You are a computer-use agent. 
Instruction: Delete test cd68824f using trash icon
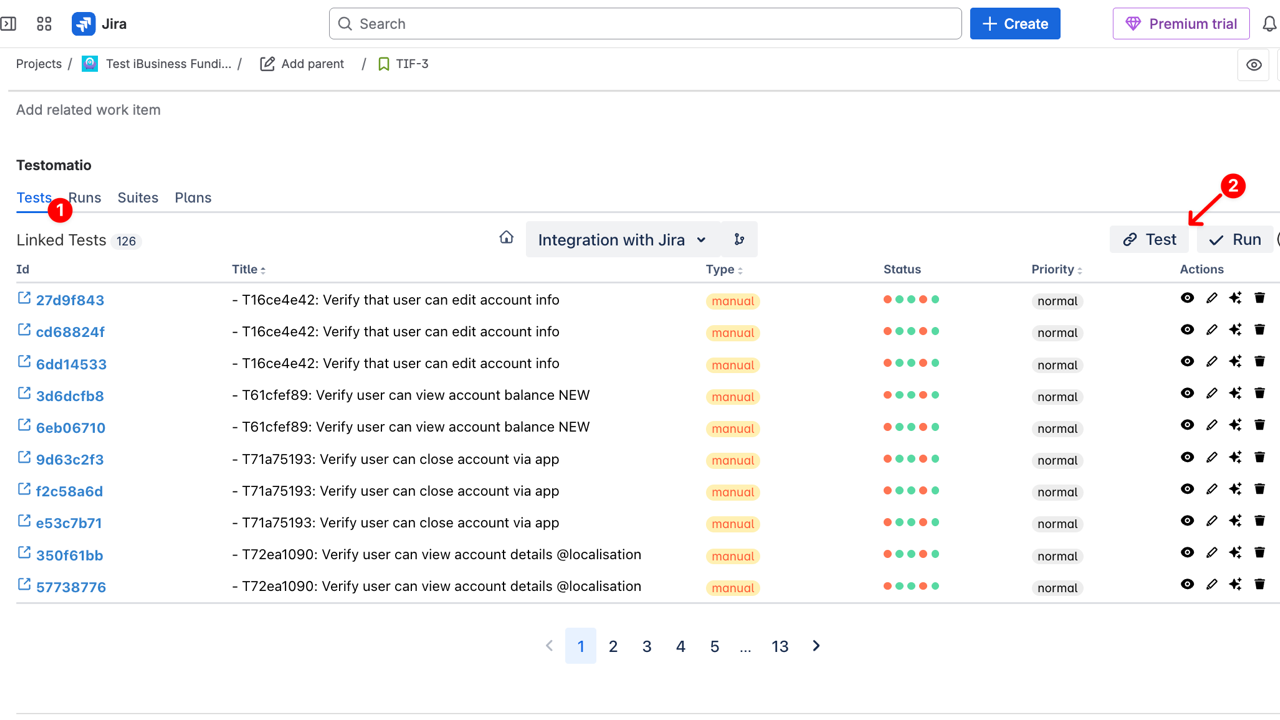coord(1259,330)
